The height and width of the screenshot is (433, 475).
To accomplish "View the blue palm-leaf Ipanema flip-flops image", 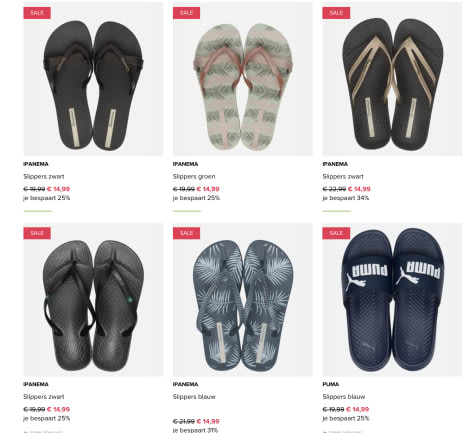I will click(243, 300).
